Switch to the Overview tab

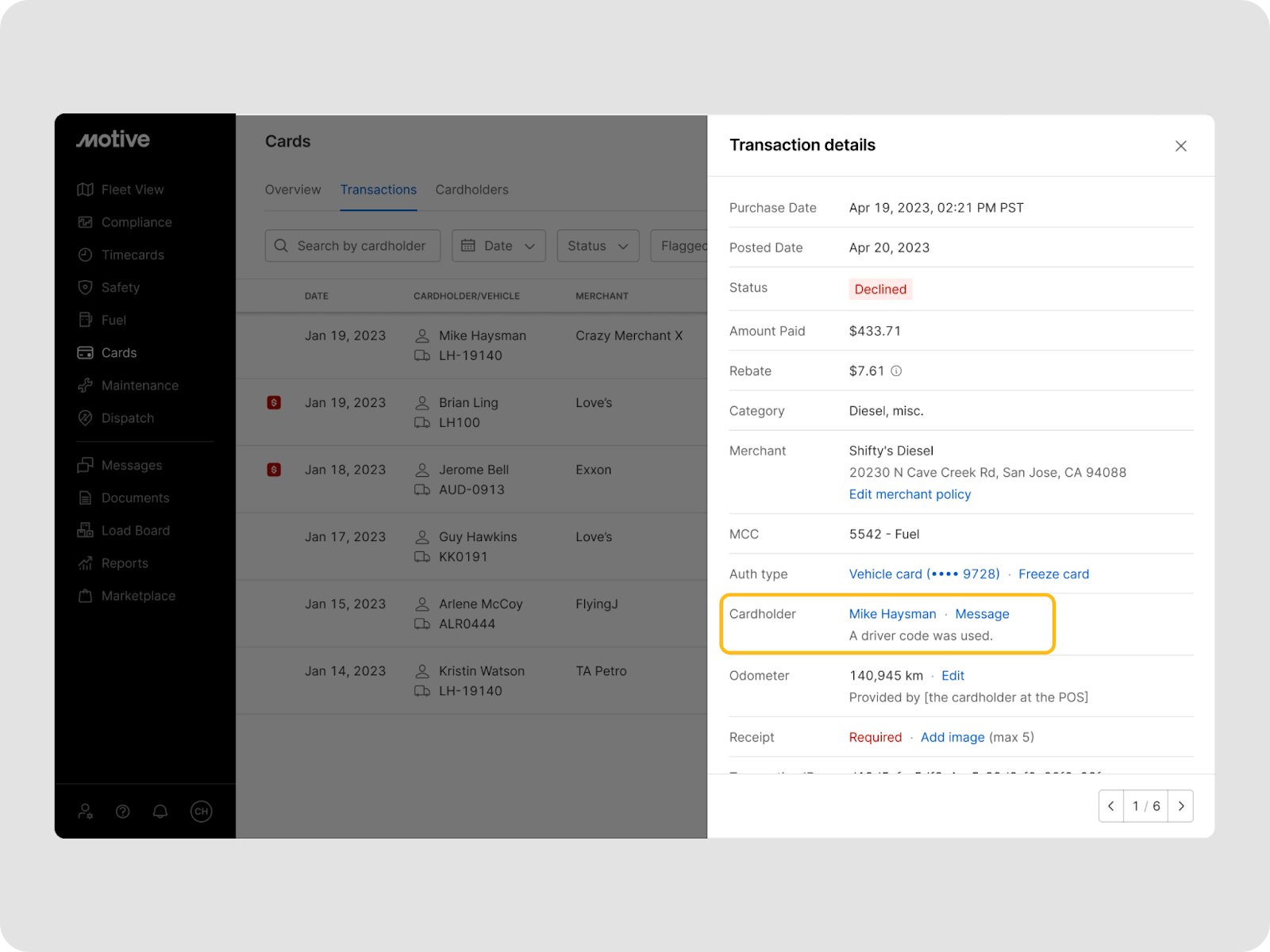click(x=293, y=190)
